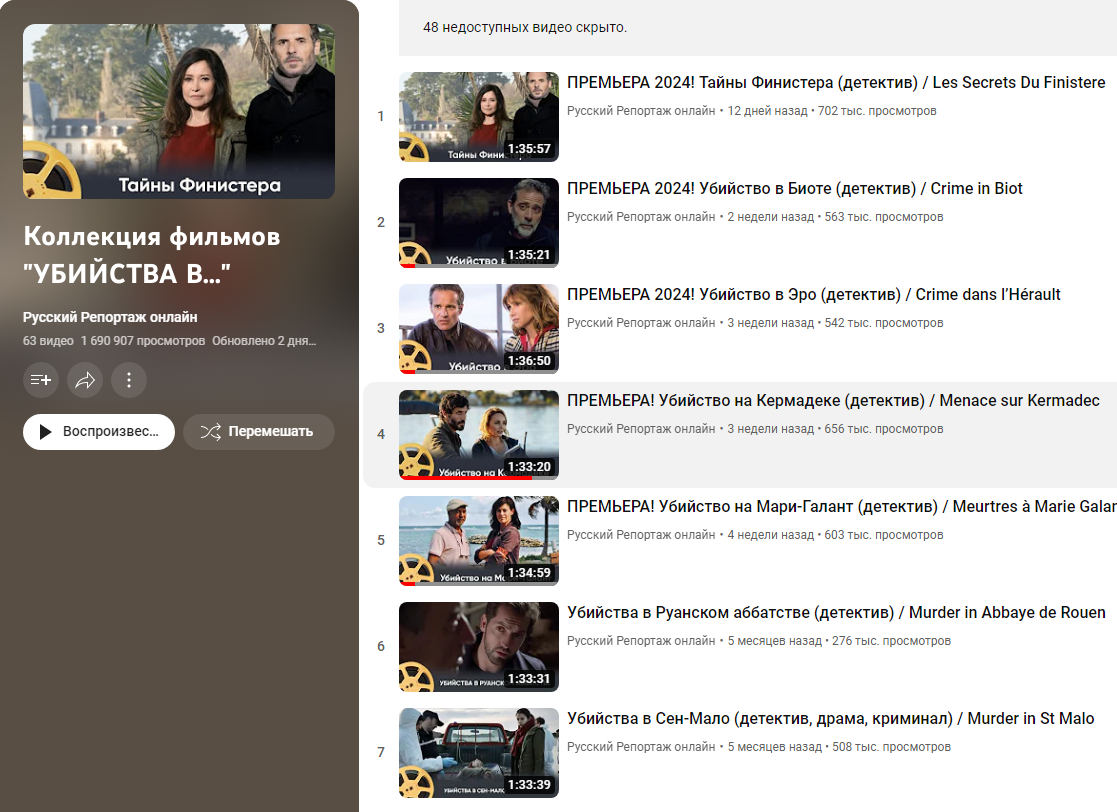Open the playlist cover Тайны Финистера
Viewport: 1117px width, 812px height.
pyautogui.click(x=179, y=111)
